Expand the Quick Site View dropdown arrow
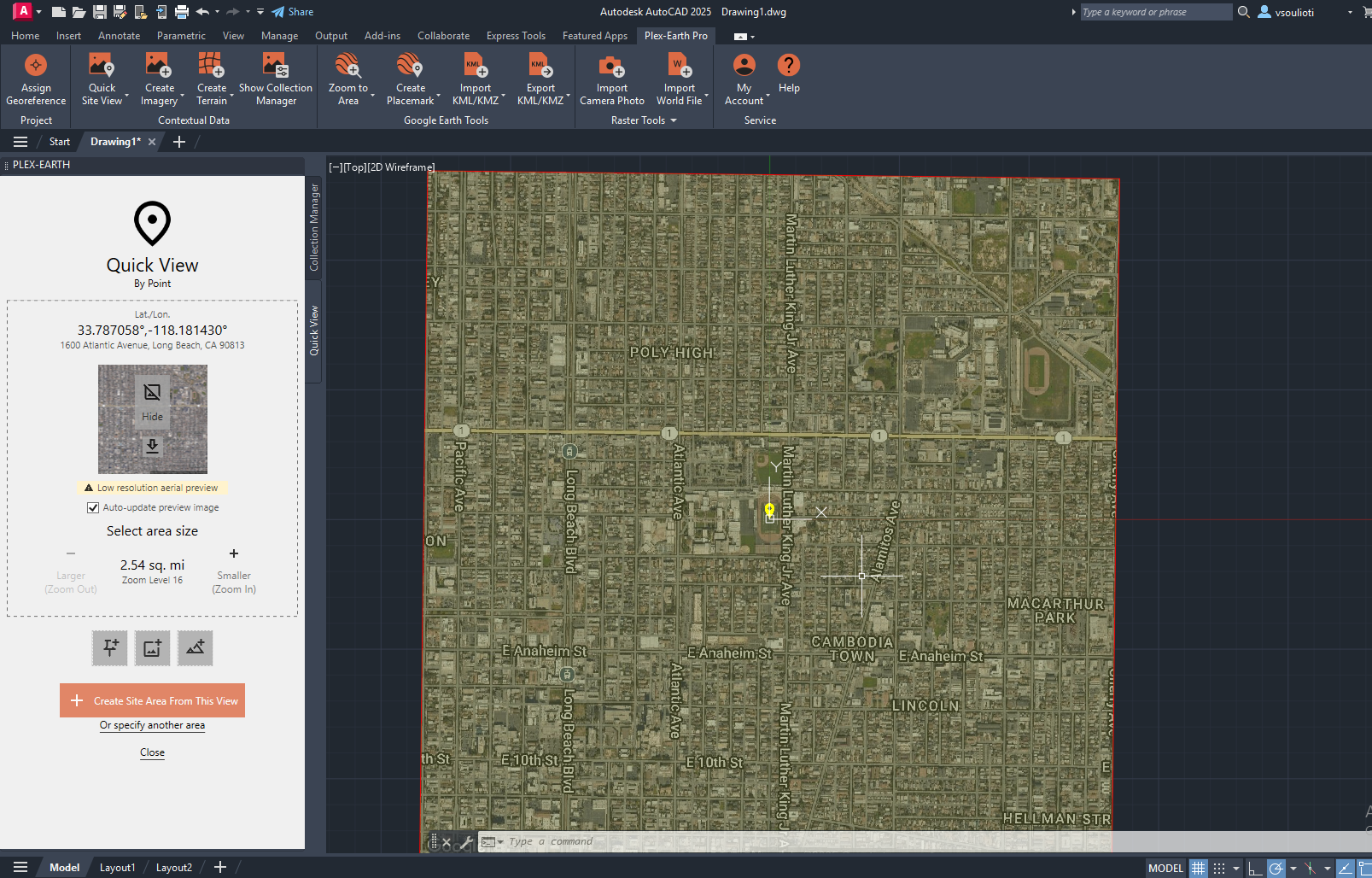The height and width of the screenshot is (878, 1372). tap(126, 96)
